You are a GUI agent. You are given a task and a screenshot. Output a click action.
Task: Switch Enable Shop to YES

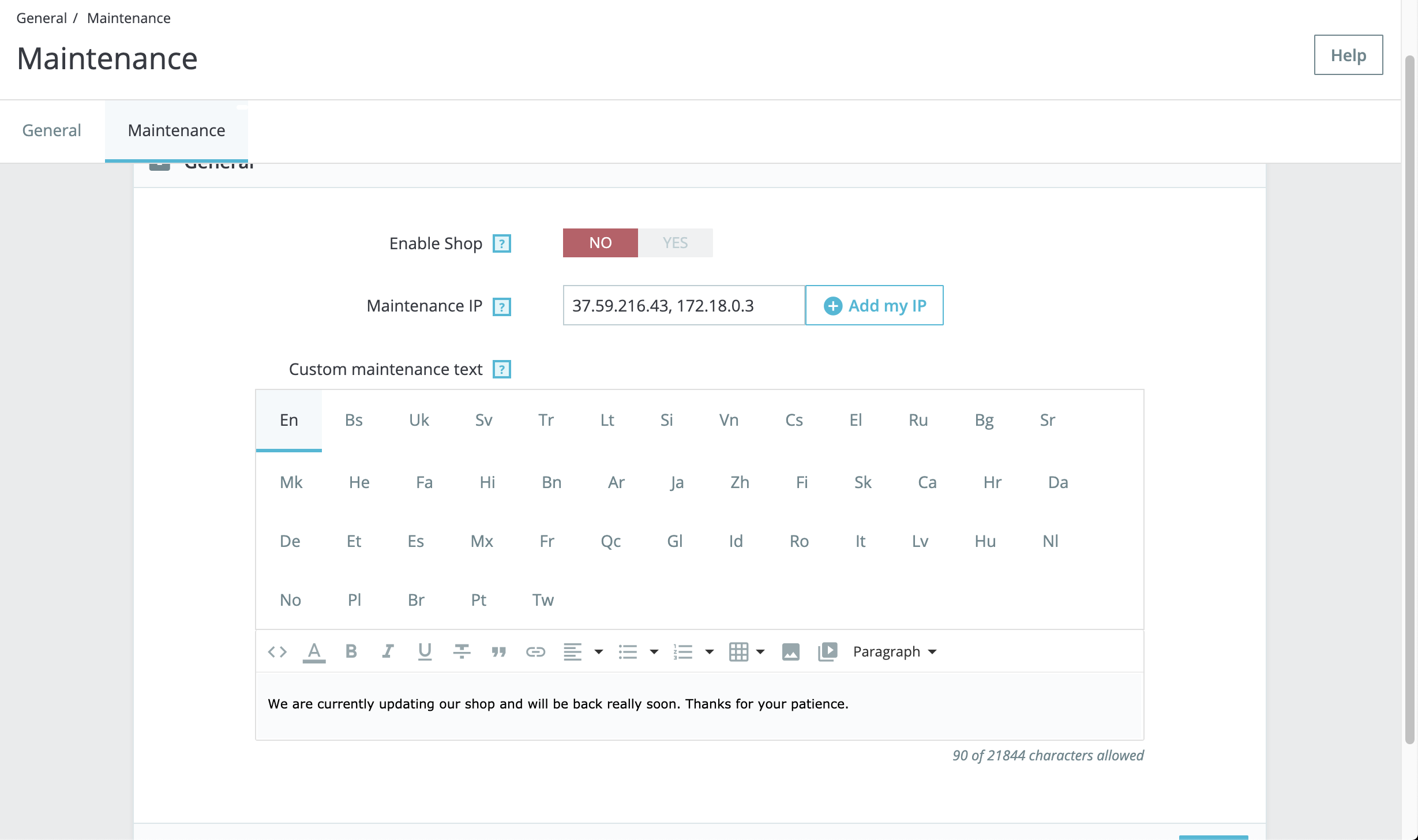pyautogui.click(x=675, y=243)
